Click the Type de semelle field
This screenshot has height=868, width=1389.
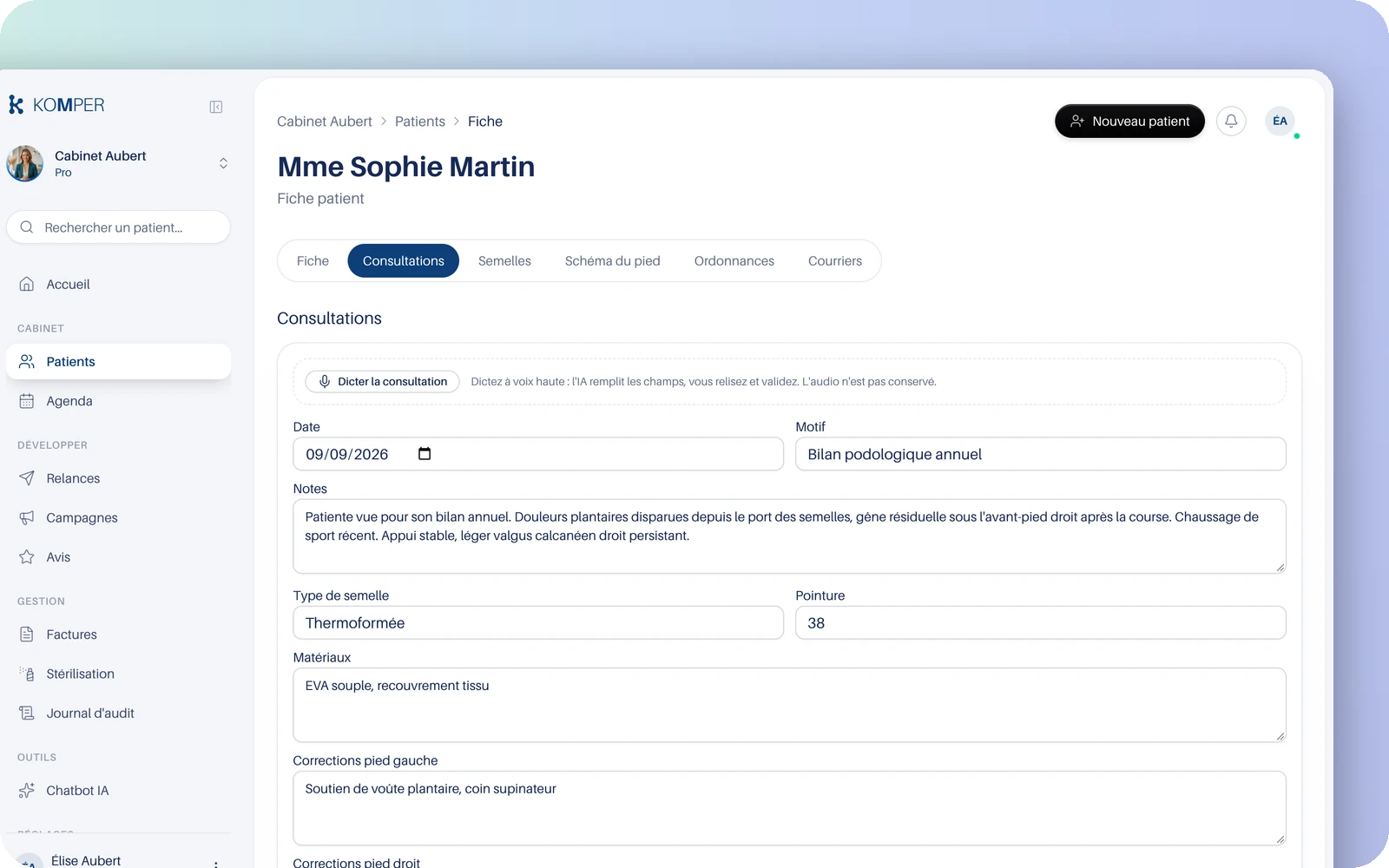(x=538, y=622)
